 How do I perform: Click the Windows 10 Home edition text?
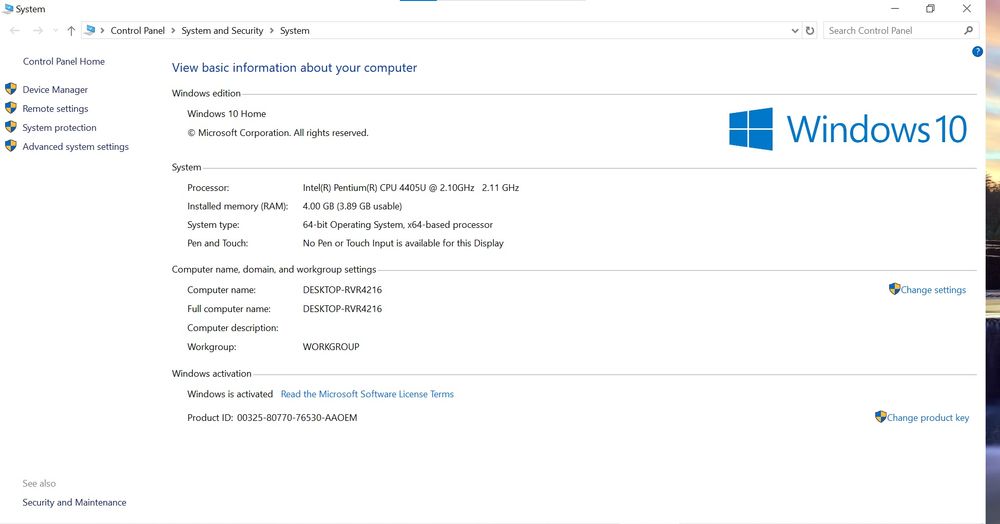[x=226, y=114]
